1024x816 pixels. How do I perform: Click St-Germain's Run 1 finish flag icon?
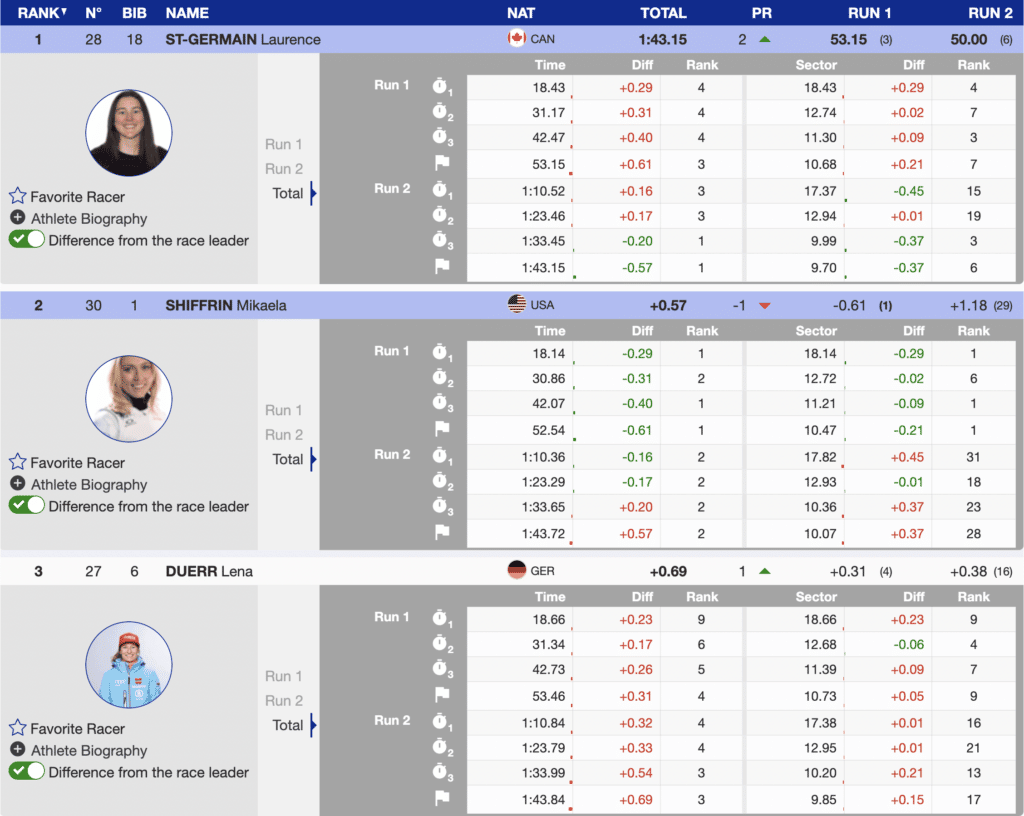click(x=441, y=163)
